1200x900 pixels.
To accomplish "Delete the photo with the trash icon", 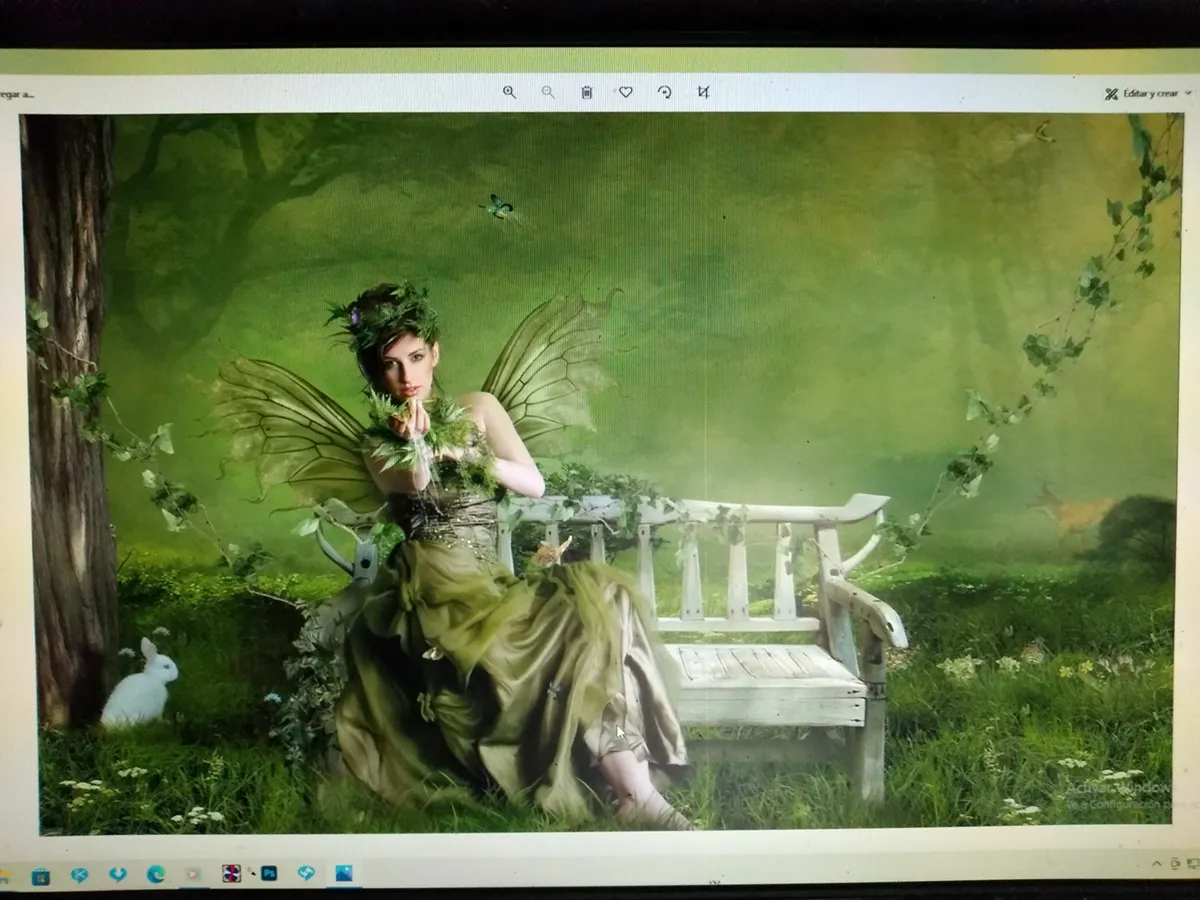I will coord(587,92).
